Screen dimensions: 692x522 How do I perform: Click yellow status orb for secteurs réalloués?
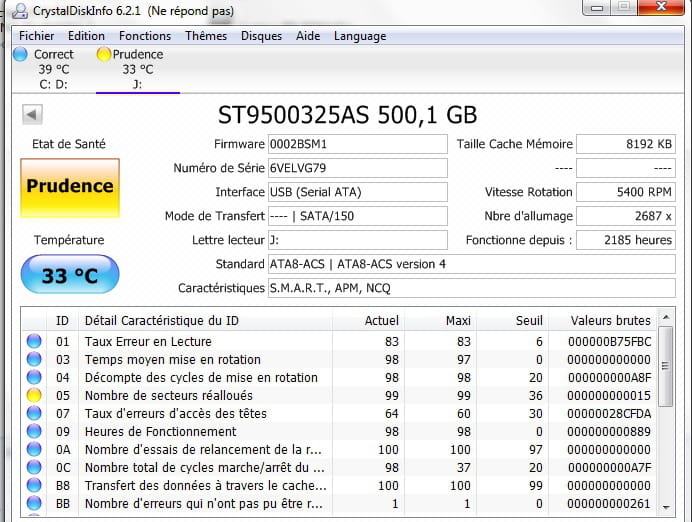pos(33,395)
